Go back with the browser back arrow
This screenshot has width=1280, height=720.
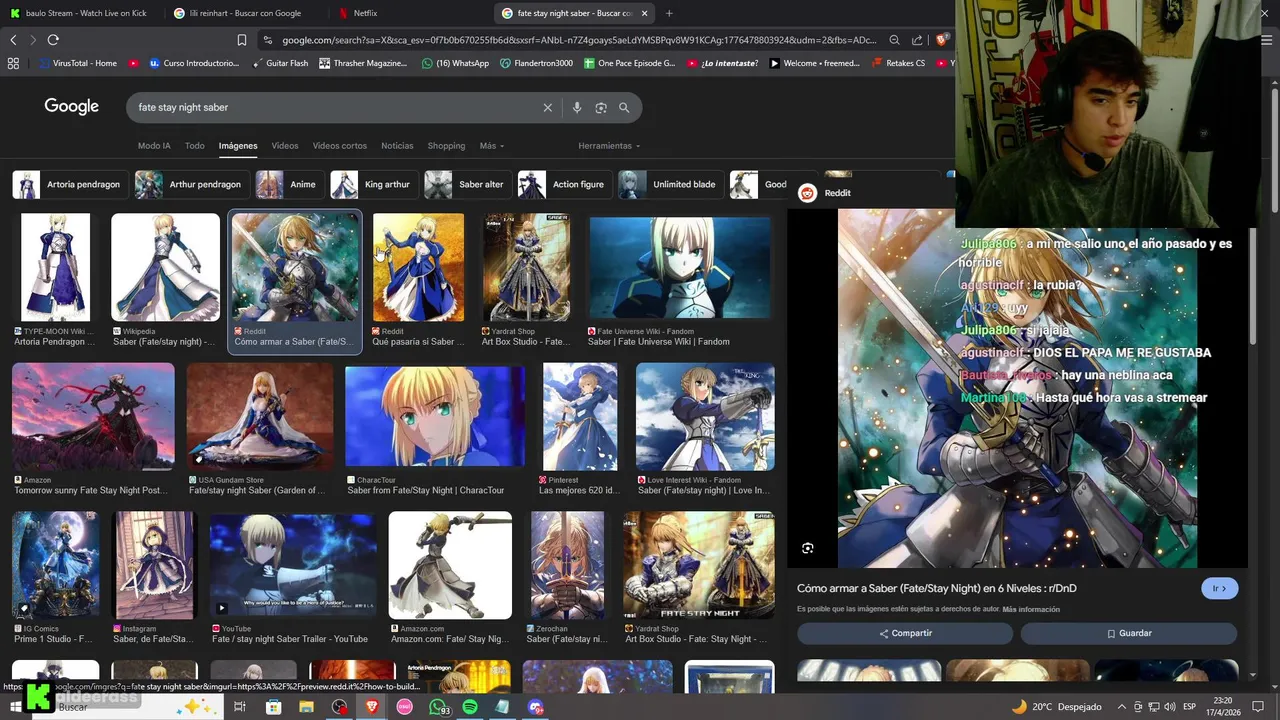click(13, 40)
